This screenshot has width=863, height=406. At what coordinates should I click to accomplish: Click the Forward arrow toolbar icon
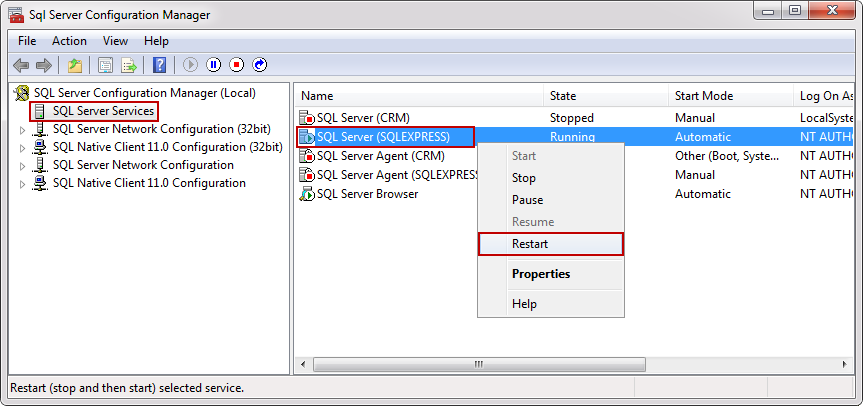pos(43,65)
